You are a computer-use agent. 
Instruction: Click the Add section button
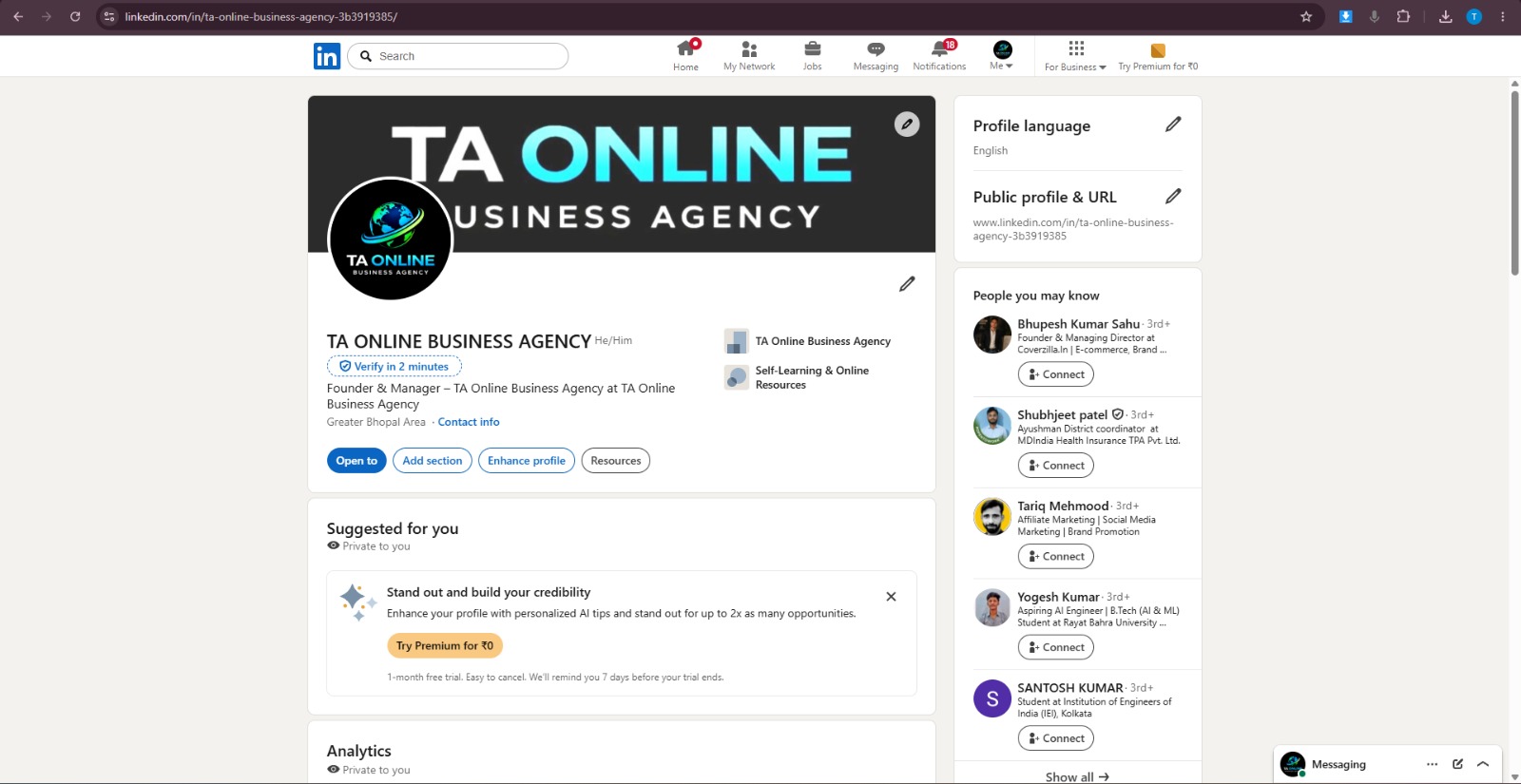click(433, 461)
